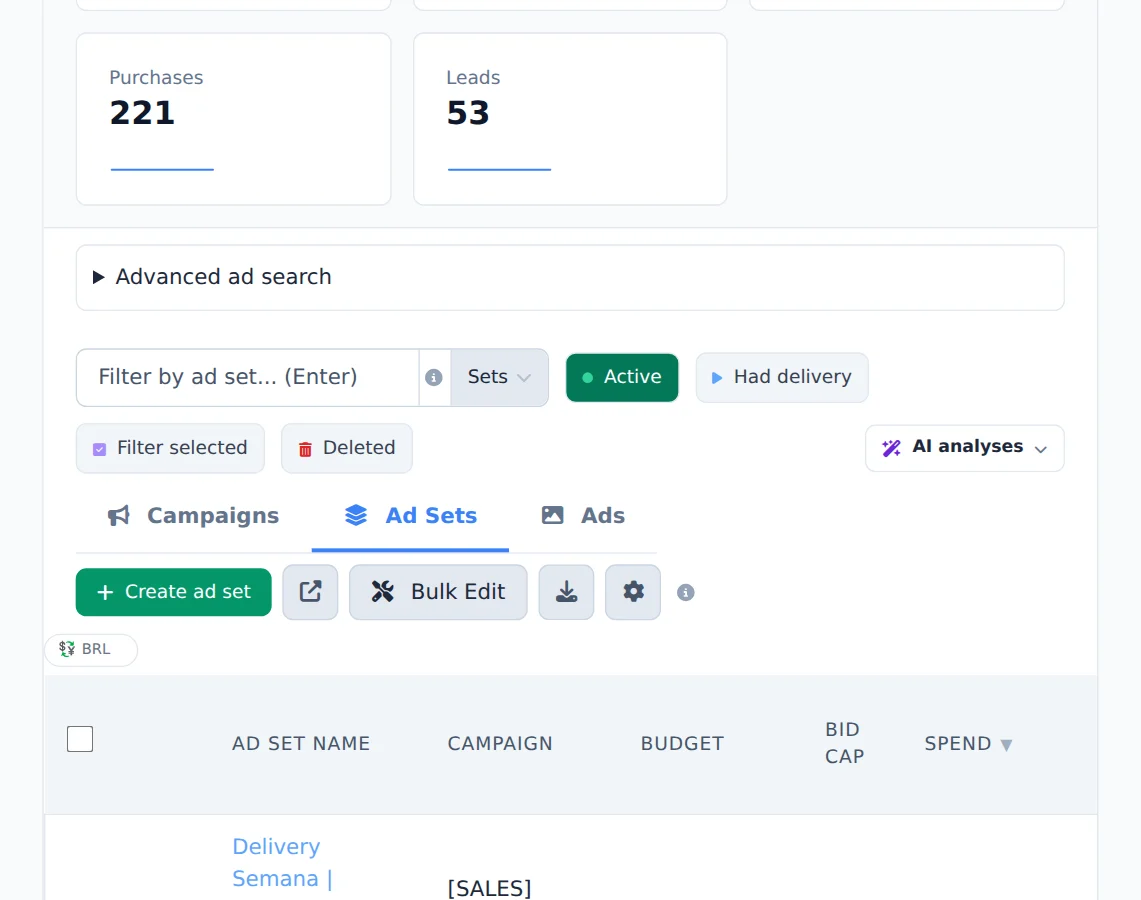Image resolution: width=1141 pixels, height=900 pixels.
Task: Click the BUDGET column header
Action: pos(682,744)
